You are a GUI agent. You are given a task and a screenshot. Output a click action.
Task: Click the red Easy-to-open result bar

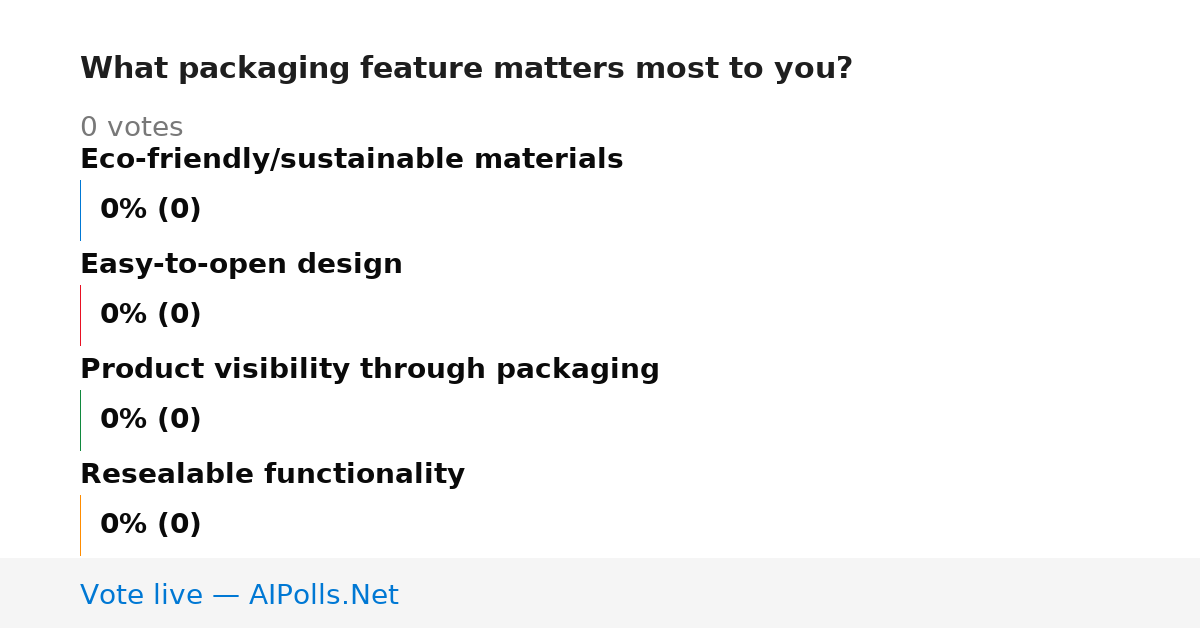[x=80, y=315]
